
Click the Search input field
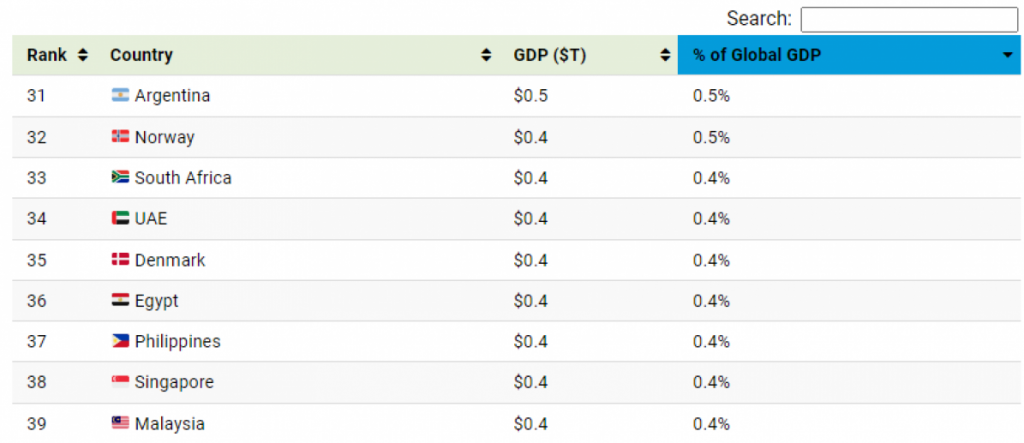click(908, 19)
